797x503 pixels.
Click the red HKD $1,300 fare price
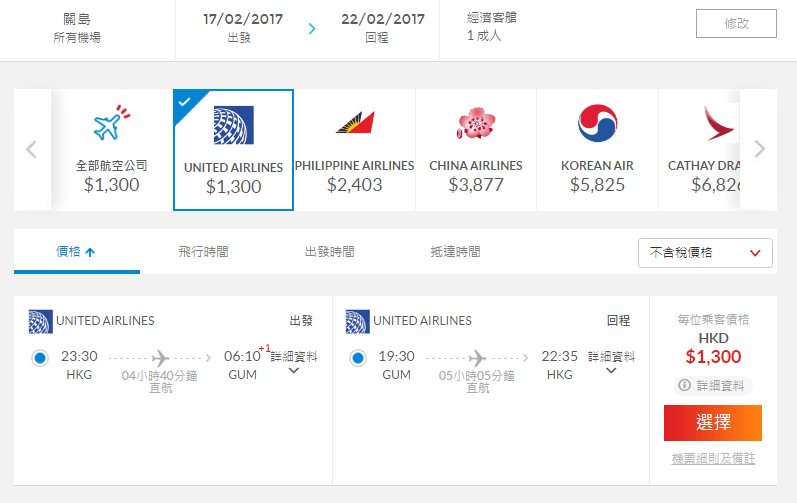713,357
